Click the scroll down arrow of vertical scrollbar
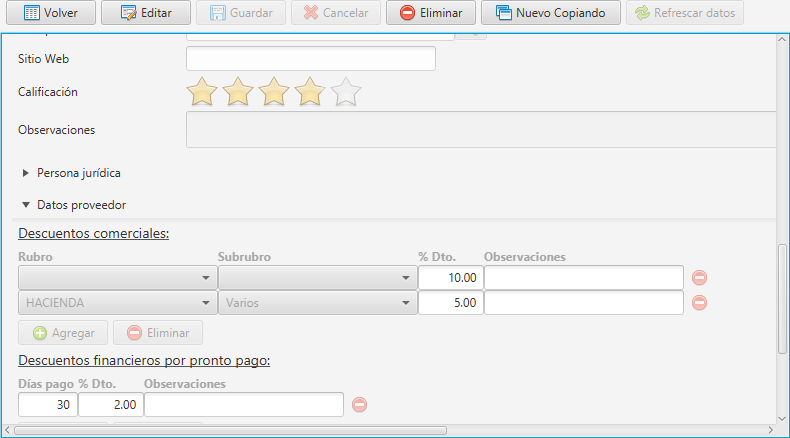This screenshot has width=790, height=438. 782,419
